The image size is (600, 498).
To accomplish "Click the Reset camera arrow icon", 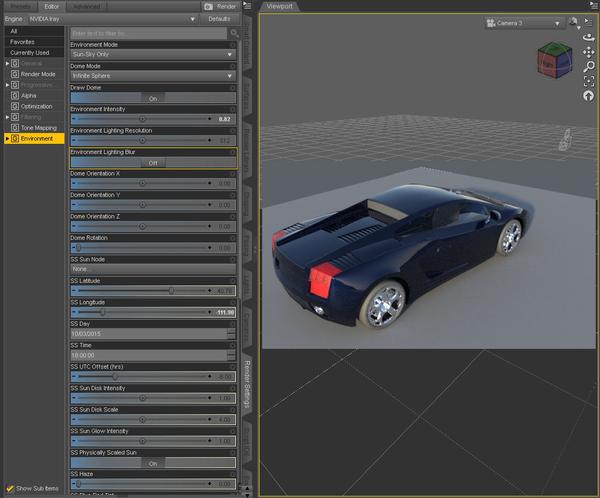I will point(589,95).
